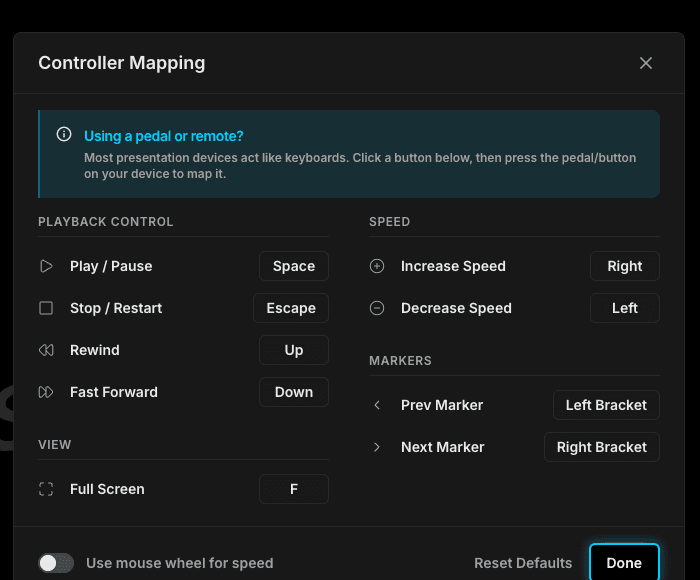Remap the Down key for Fast Forward
The width and height of the screenshot is (700, 580).
[x=294, y=392]
